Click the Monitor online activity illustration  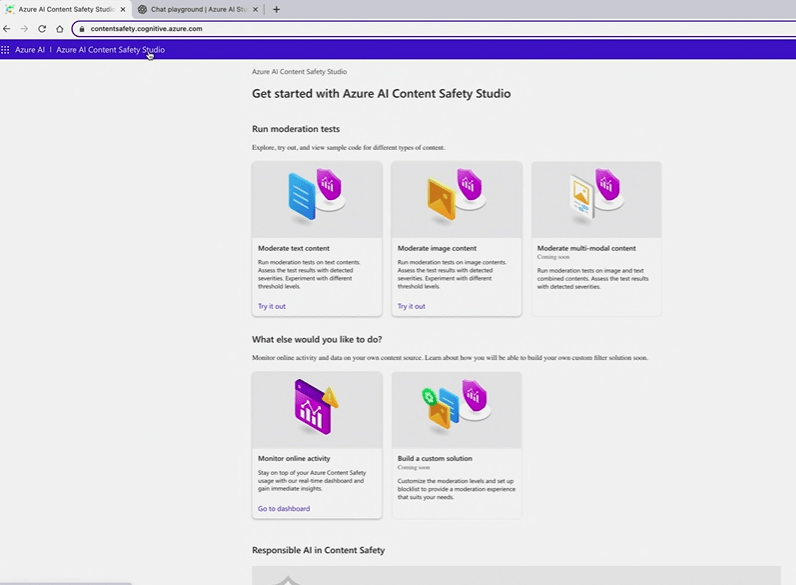[x=316, y=409]
